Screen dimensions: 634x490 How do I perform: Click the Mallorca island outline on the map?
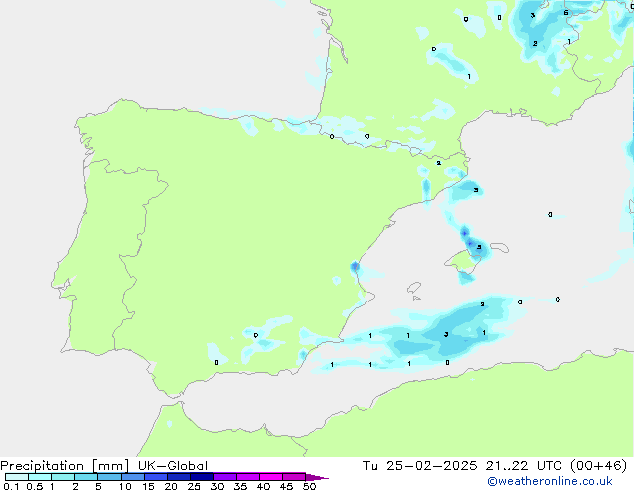tap(462, 262)
